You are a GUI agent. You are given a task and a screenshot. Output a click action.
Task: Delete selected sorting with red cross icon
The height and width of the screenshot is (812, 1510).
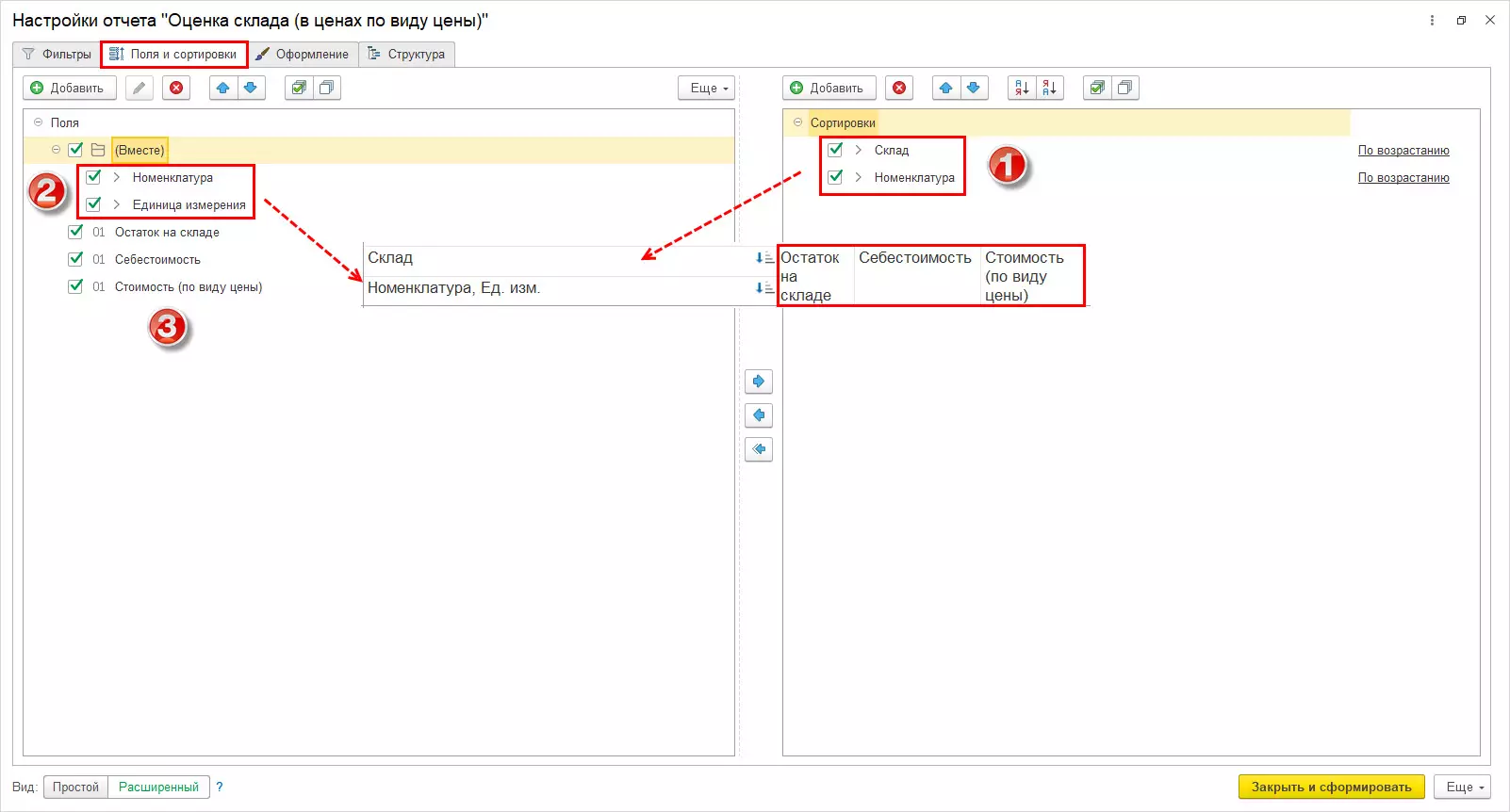(x=899, y=88)
